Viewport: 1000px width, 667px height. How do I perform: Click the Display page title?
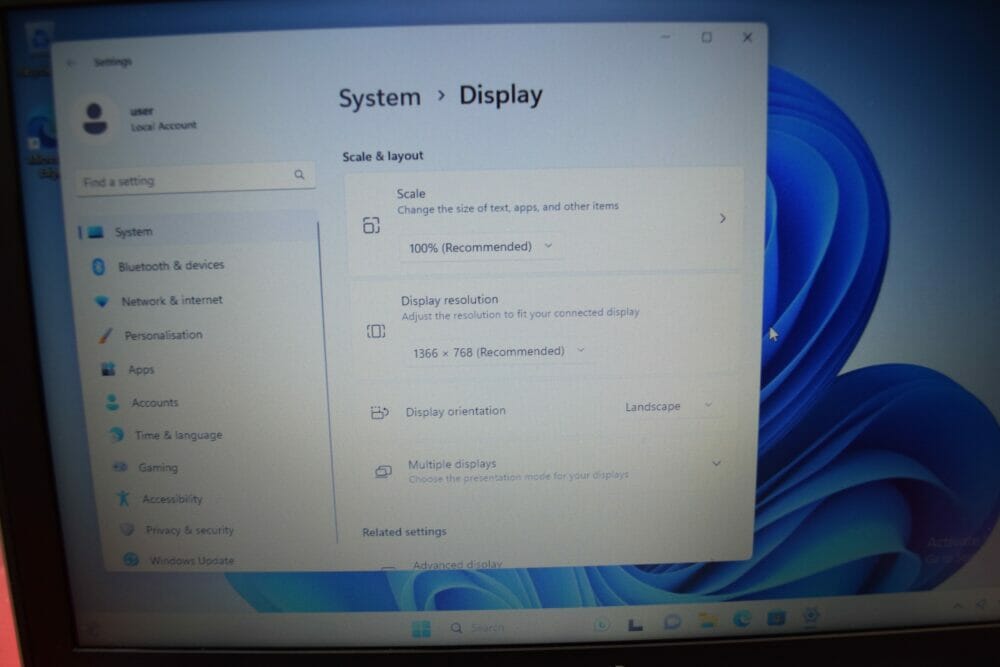501,95
